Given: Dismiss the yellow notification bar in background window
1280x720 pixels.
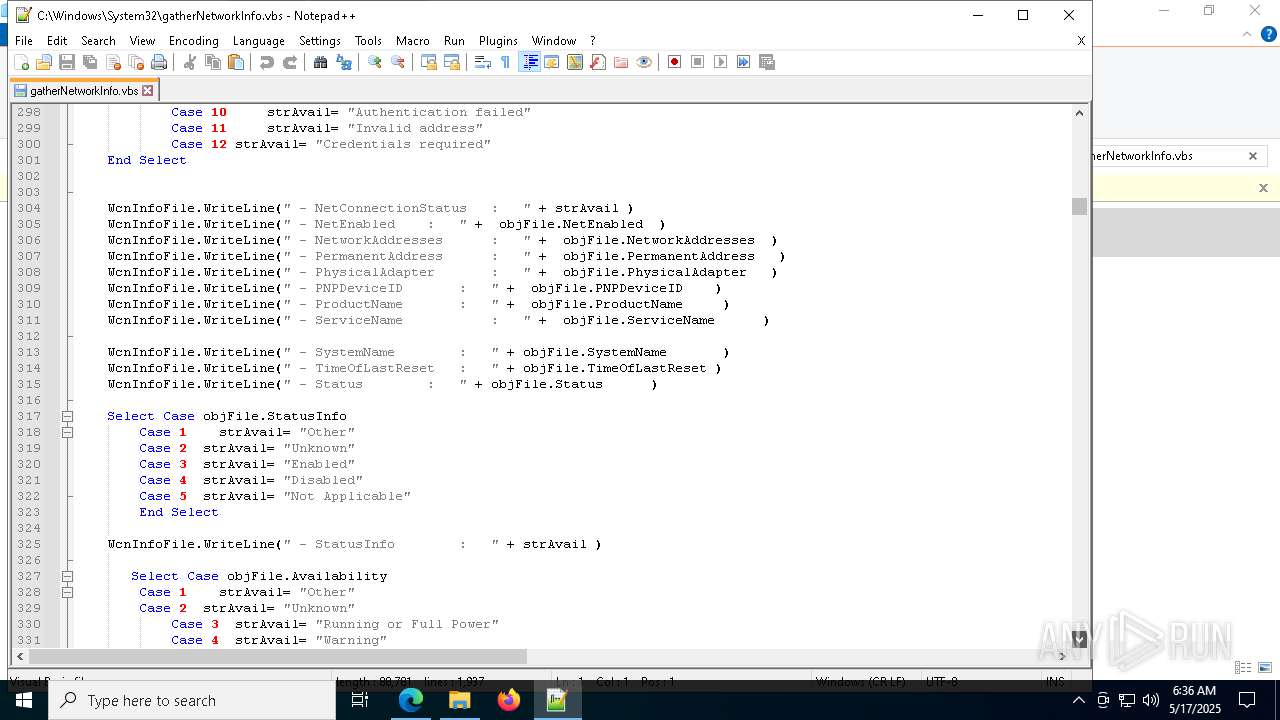Looking at the screenshot, I should [1263, 188].
